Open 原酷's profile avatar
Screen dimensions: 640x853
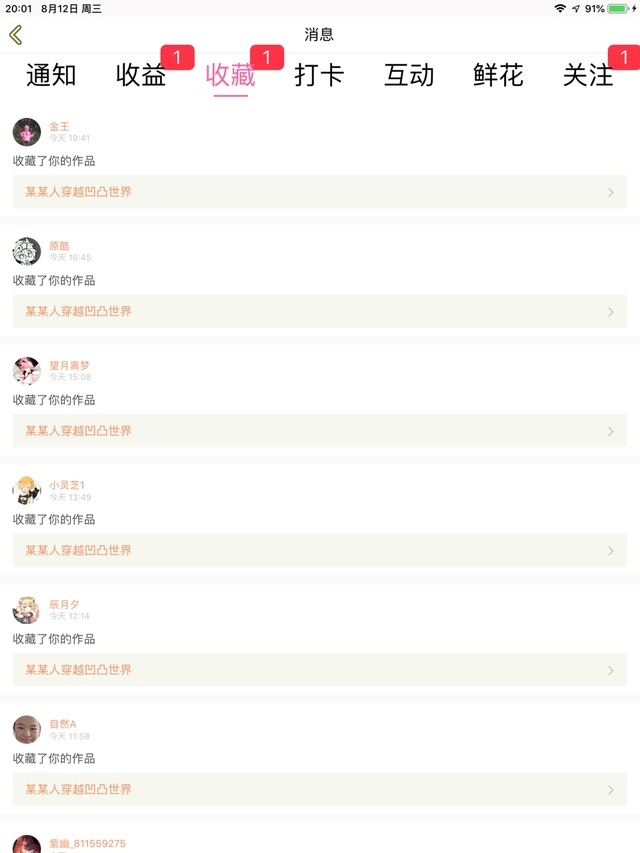pyautogui.click(x=27, y=251)
